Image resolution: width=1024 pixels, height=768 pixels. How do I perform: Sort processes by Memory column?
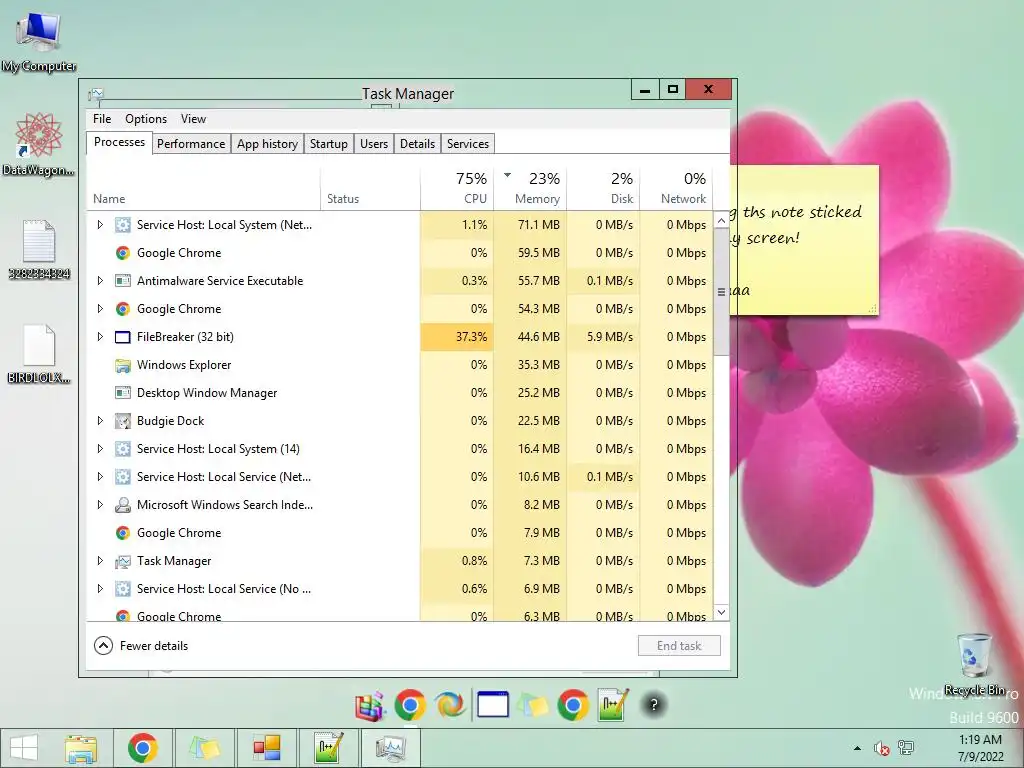[x=530, y=188]
